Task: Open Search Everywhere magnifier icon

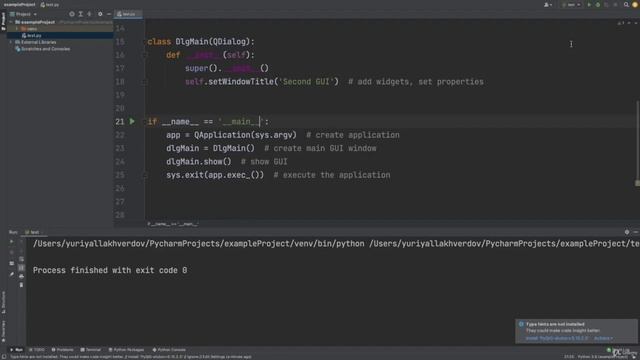Action: [x=626, y=4]
